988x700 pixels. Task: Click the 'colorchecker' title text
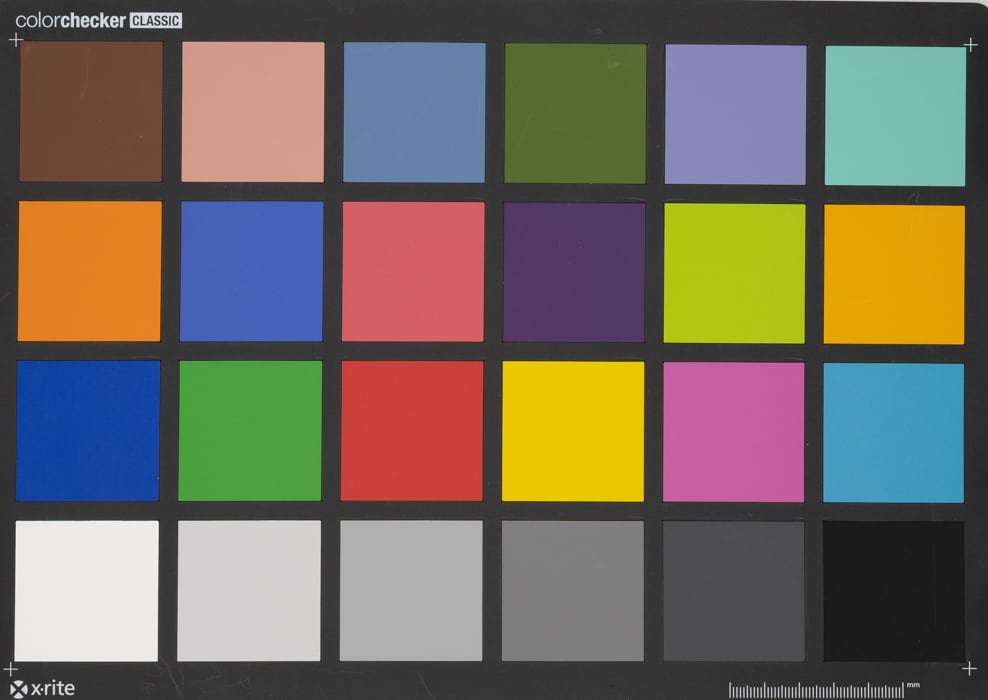(71, 21)
